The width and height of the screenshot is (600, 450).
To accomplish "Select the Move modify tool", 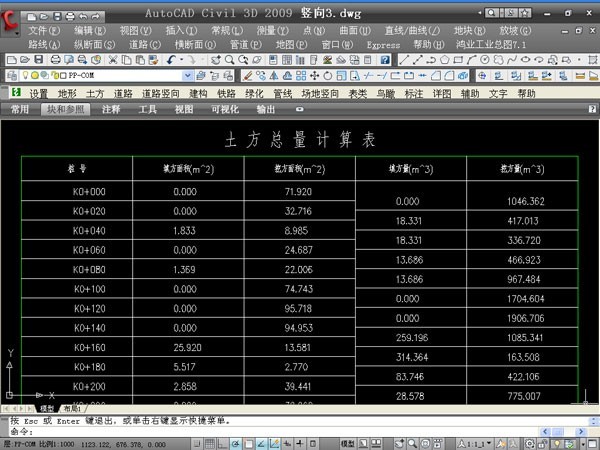I will point(315,76).
